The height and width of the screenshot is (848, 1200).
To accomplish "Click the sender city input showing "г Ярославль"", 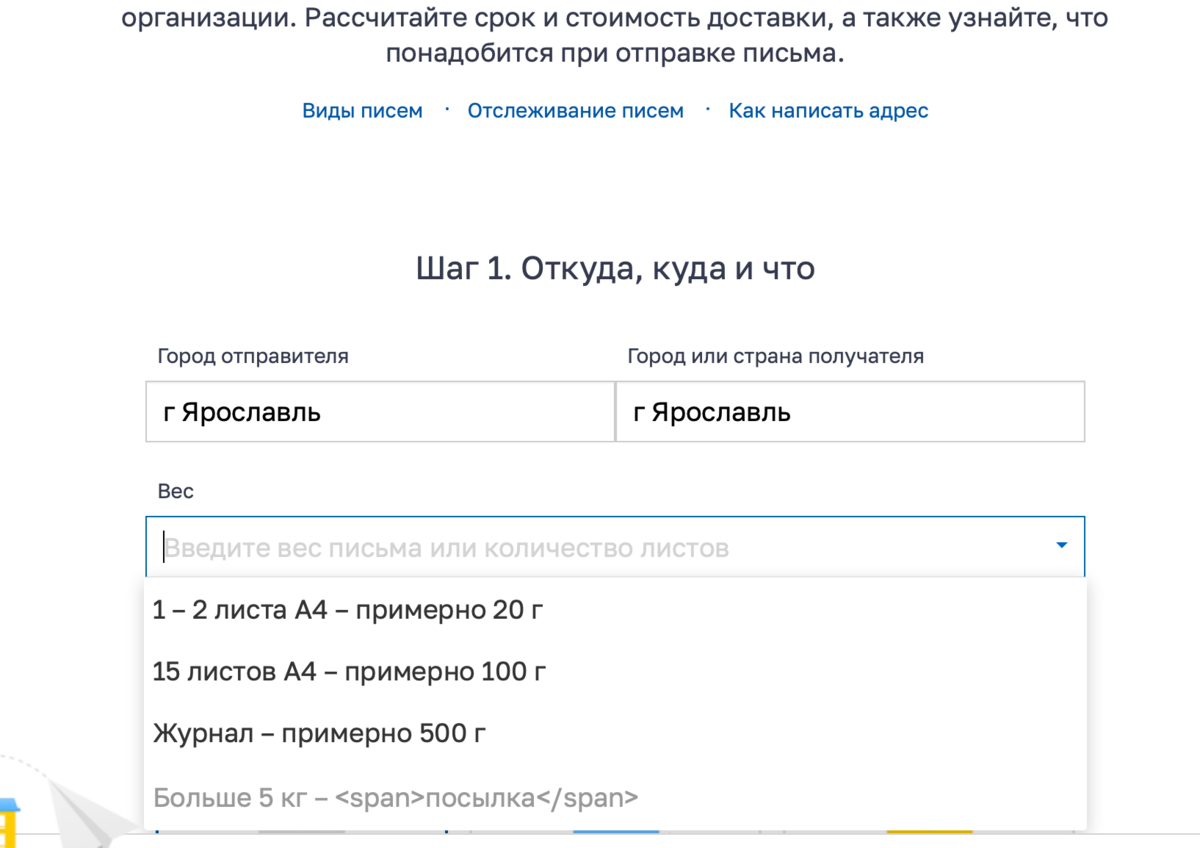I will pyautogui.click(x=380, y=411).
